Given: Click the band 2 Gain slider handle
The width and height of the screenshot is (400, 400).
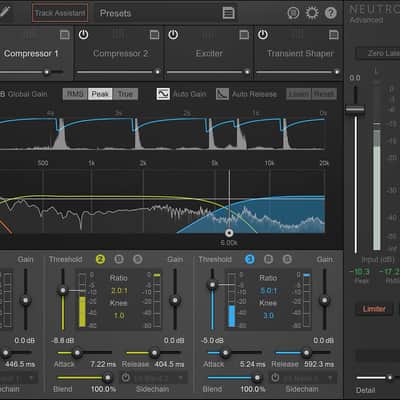Looking at the screenshot, I should (x=175, y=300).
